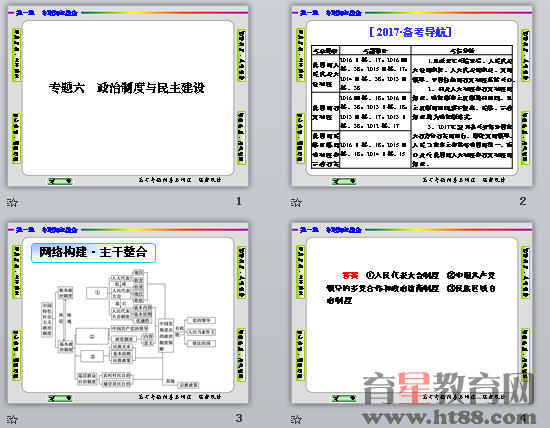
Task: Click the 网络构建·主干整合 heading box
Action: (x=93, y=253)
